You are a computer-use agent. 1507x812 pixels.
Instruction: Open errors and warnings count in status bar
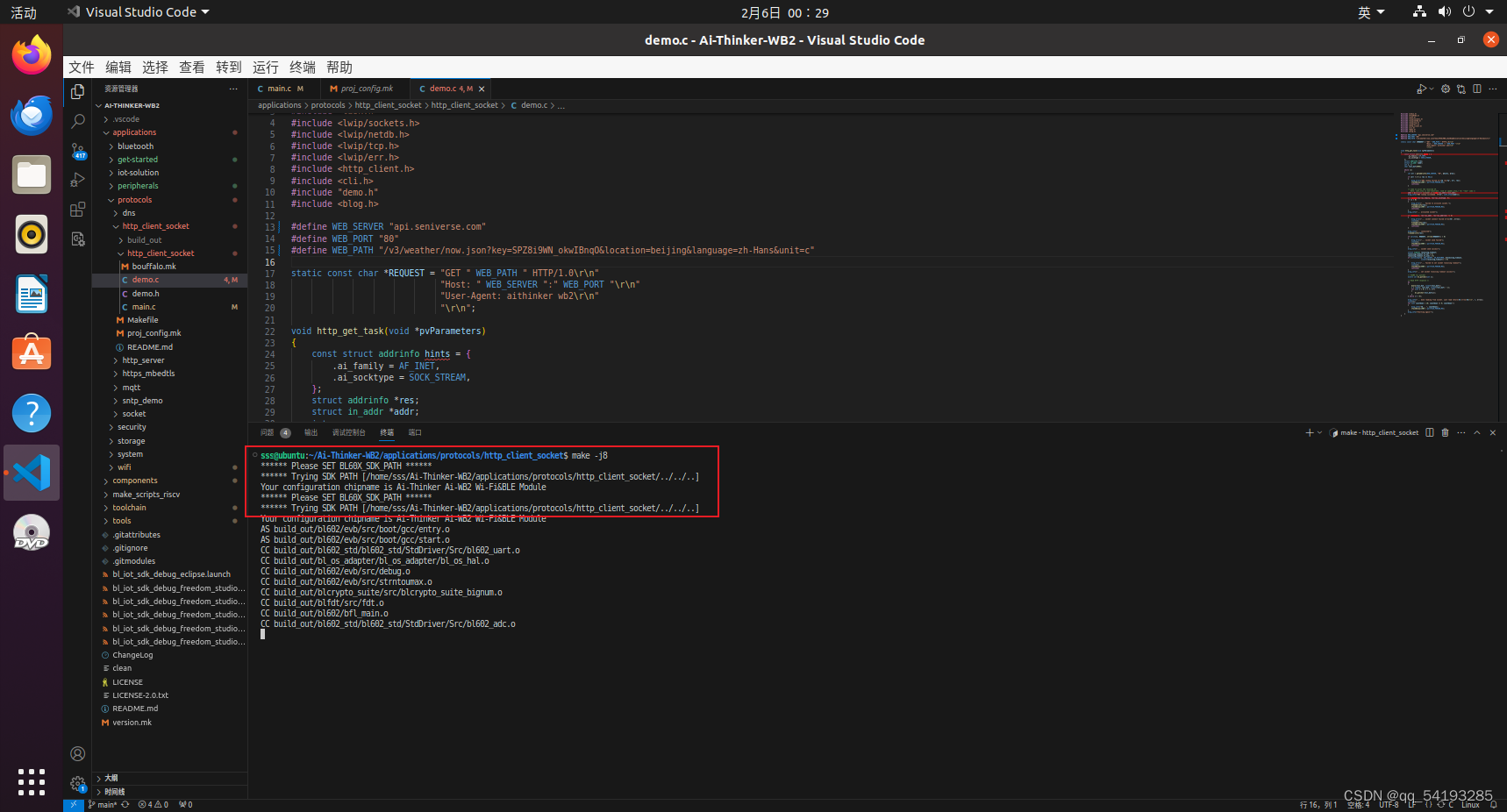click(x=154, y=805)
